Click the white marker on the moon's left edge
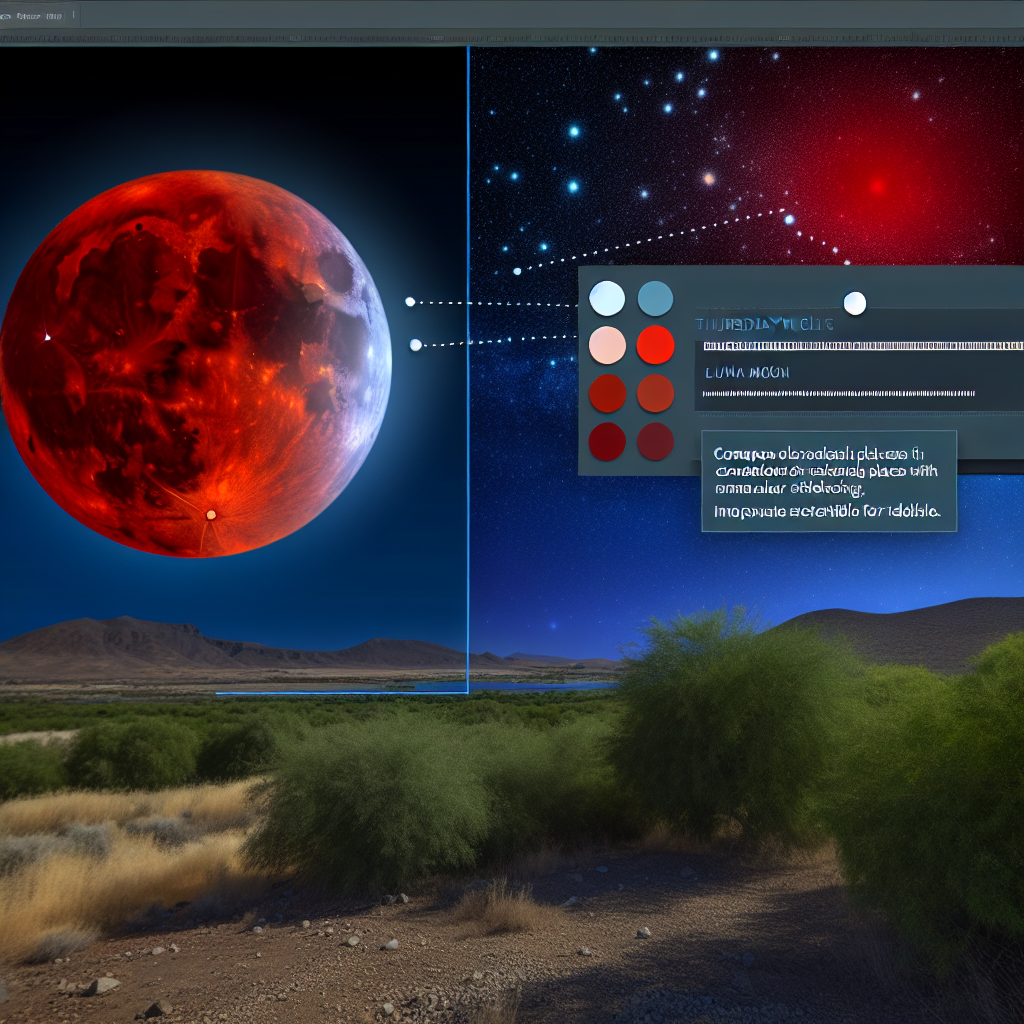The width and height of the screenshot is (1024, 1024). [x=46, y=337]
